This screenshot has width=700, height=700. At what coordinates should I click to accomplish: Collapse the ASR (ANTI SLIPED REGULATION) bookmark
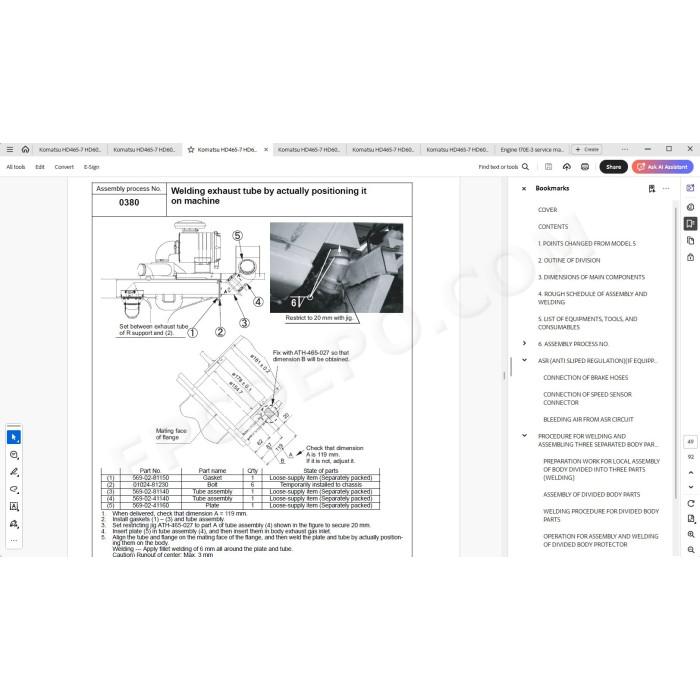click(x=524, y=360)
